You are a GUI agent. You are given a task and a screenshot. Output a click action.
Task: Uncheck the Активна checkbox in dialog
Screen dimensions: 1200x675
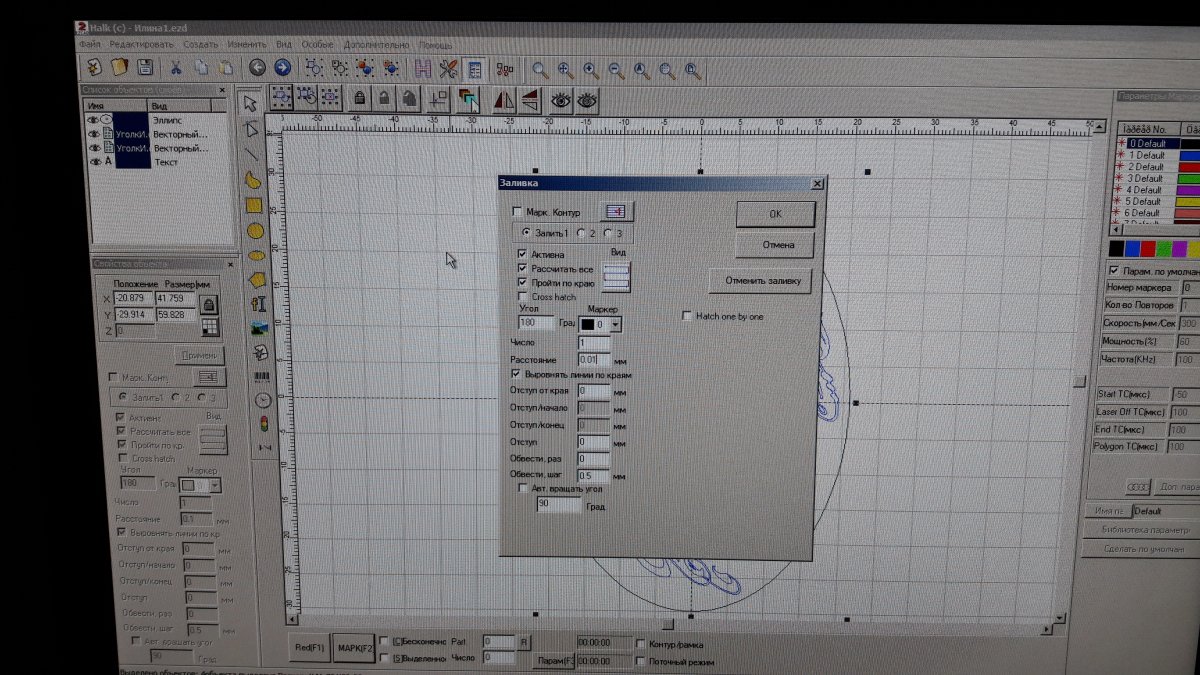[x=522, y=255]
